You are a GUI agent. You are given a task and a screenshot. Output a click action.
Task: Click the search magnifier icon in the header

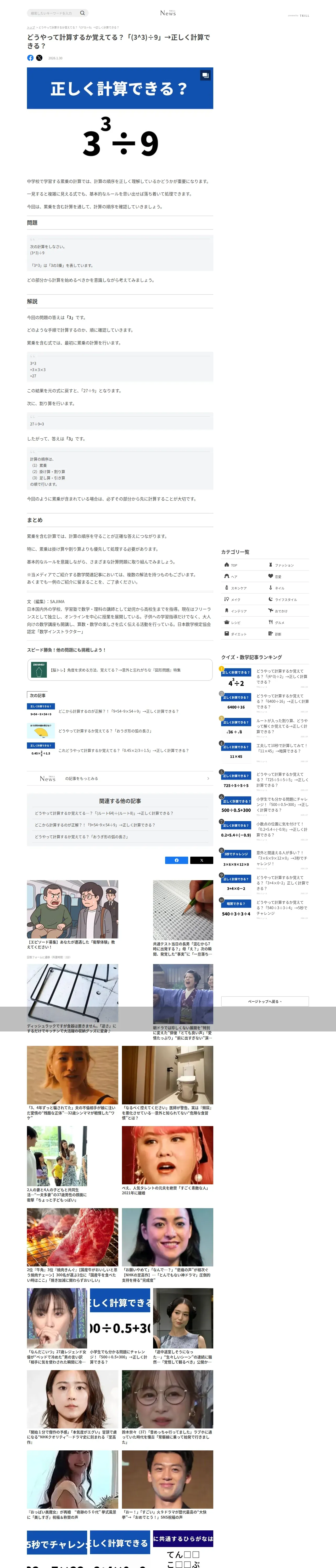(82, 13)
